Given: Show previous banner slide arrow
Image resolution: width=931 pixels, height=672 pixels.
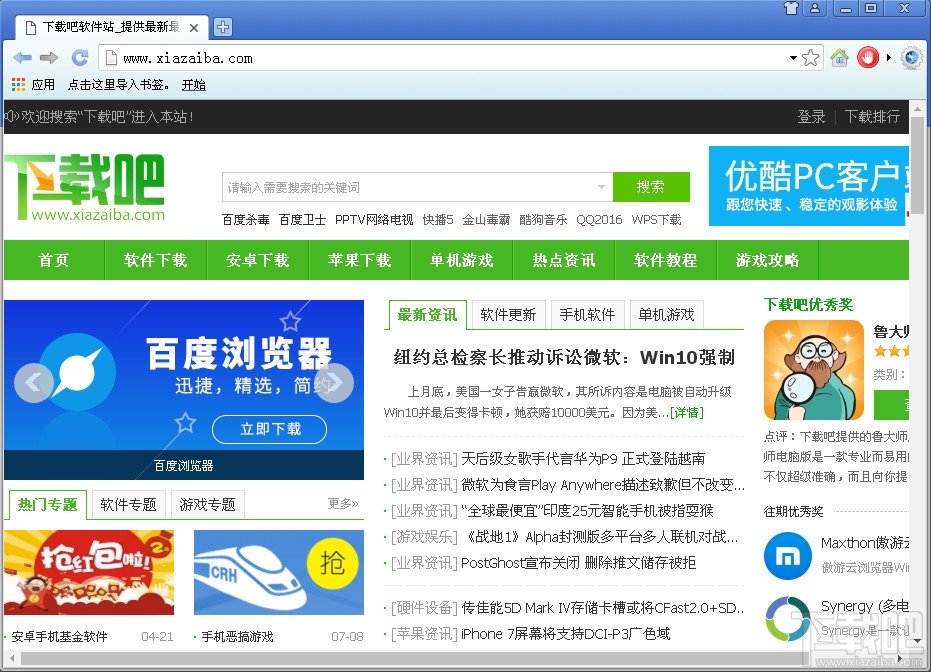Looking at the screenshot, I should click(34, 383).
